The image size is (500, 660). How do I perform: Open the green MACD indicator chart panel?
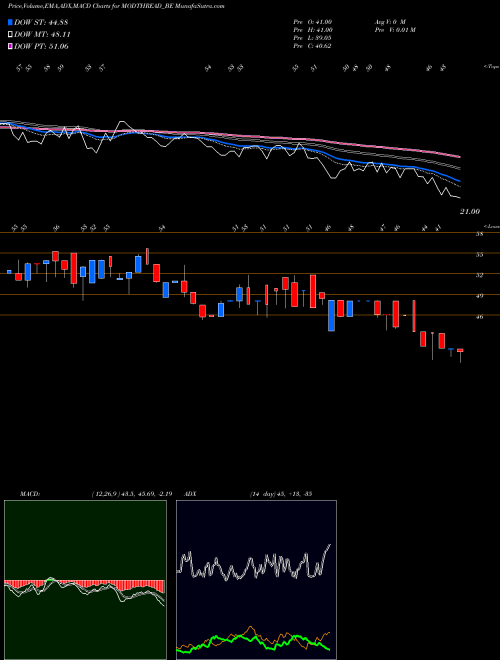point(85,580)
